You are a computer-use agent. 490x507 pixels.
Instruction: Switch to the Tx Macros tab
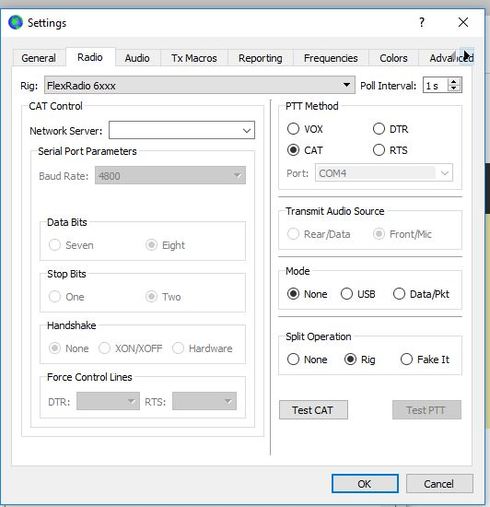pos(194,58)
